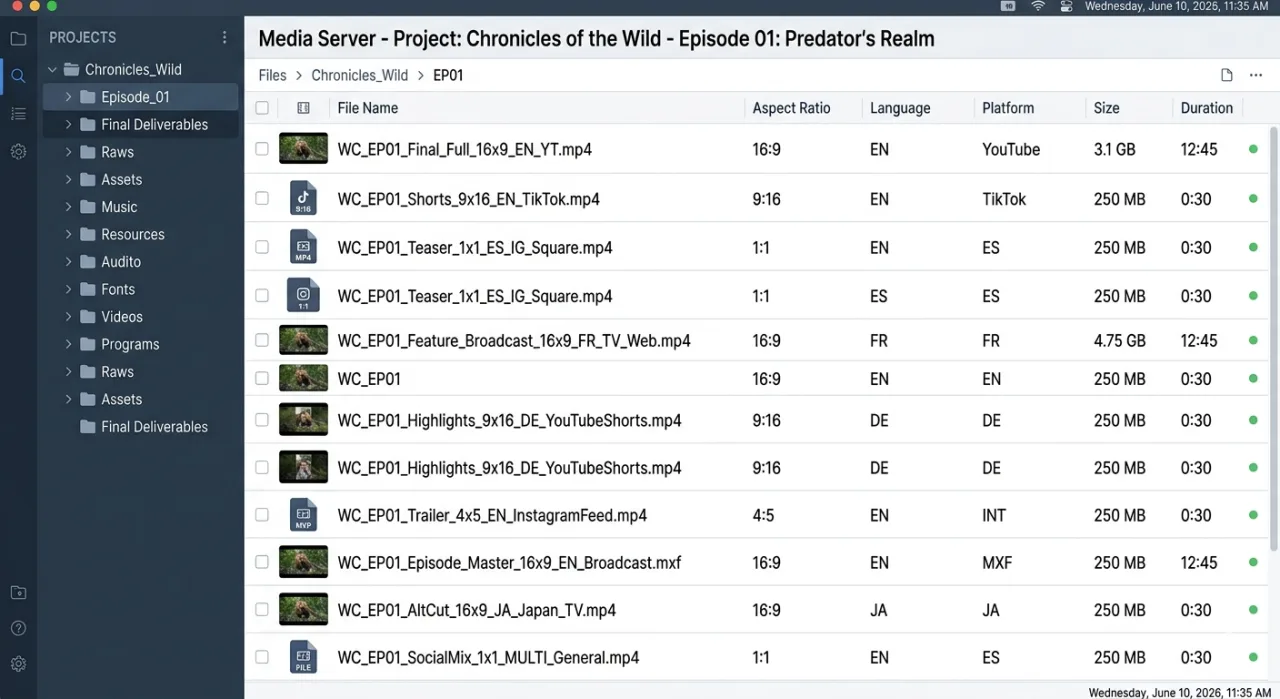Open the three-dot more options menu
The height and width of the screenshot is (699, 1280).
coord(1255,75)
